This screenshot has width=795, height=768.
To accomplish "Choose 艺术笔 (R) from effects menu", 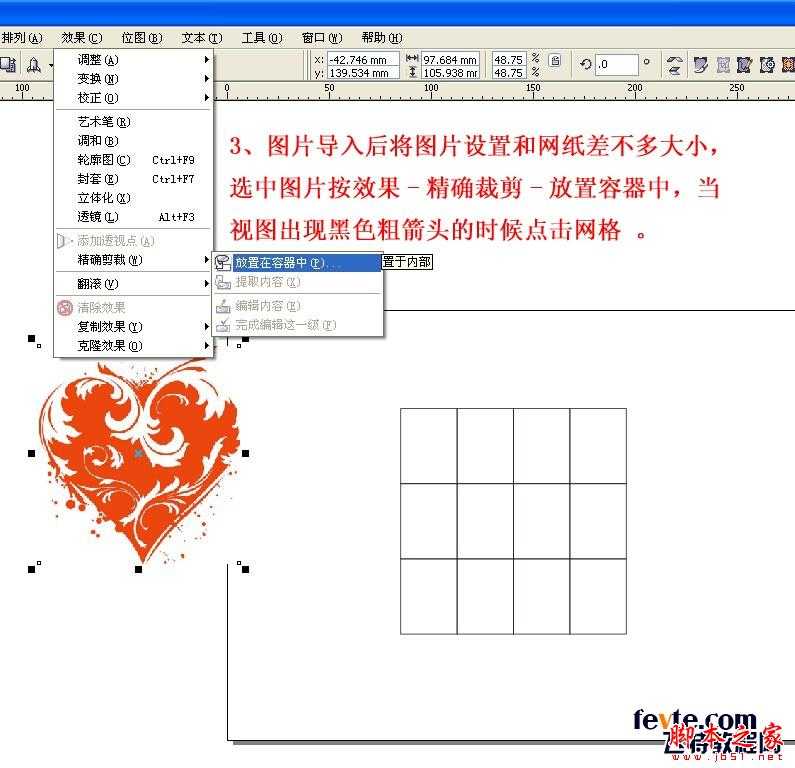I will [133, 122].
